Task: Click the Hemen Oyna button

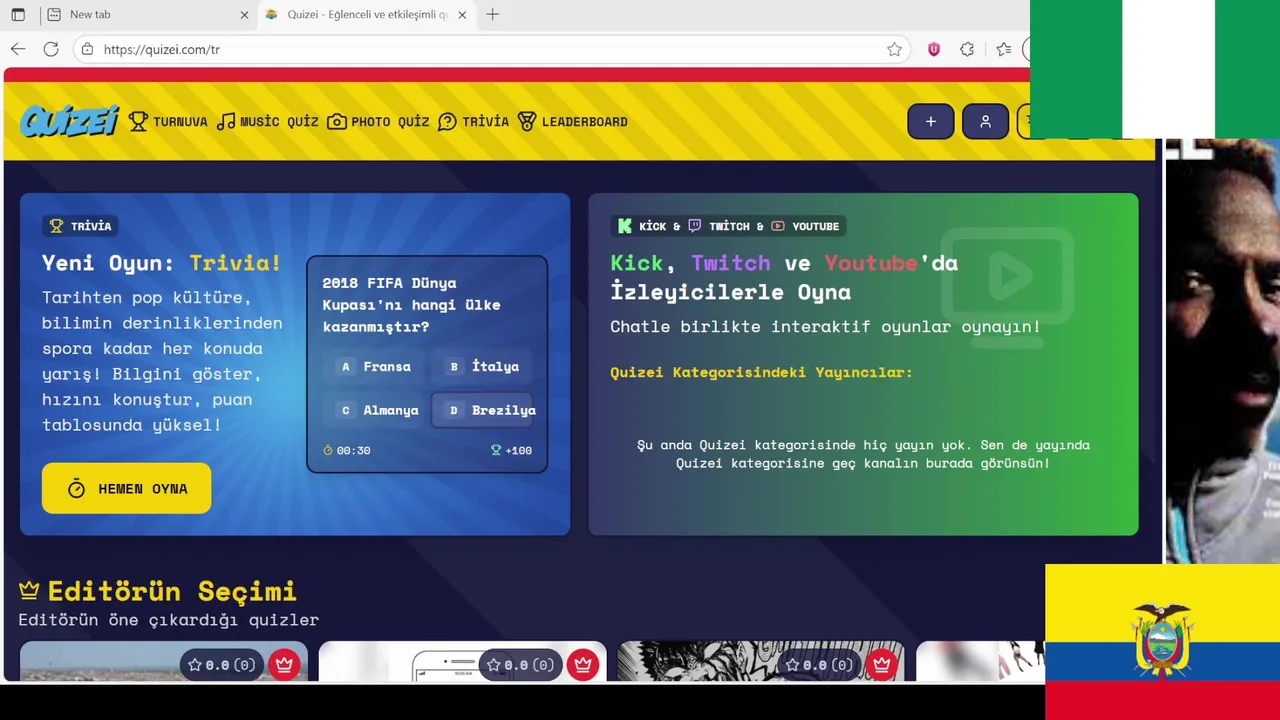Action: (x=126, y=488)
